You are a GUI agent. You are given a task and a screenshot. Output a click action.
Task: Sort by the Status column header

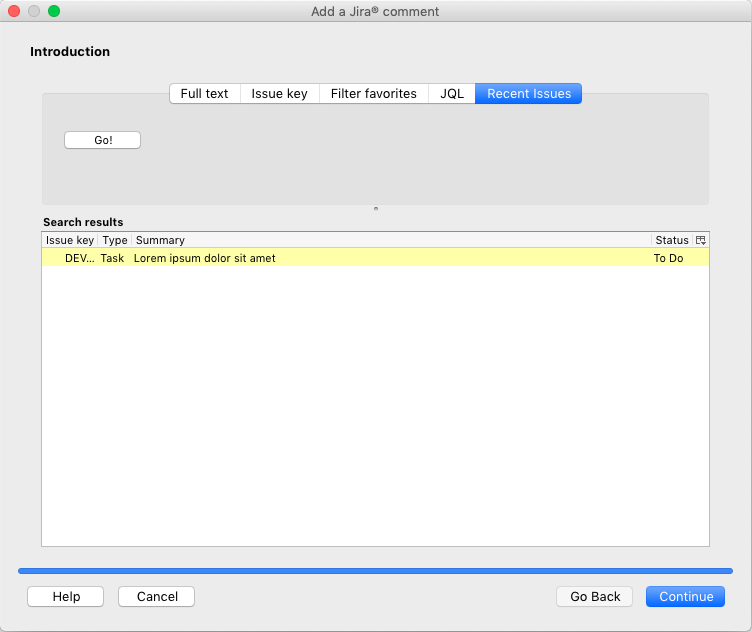[x=672, y=240]
